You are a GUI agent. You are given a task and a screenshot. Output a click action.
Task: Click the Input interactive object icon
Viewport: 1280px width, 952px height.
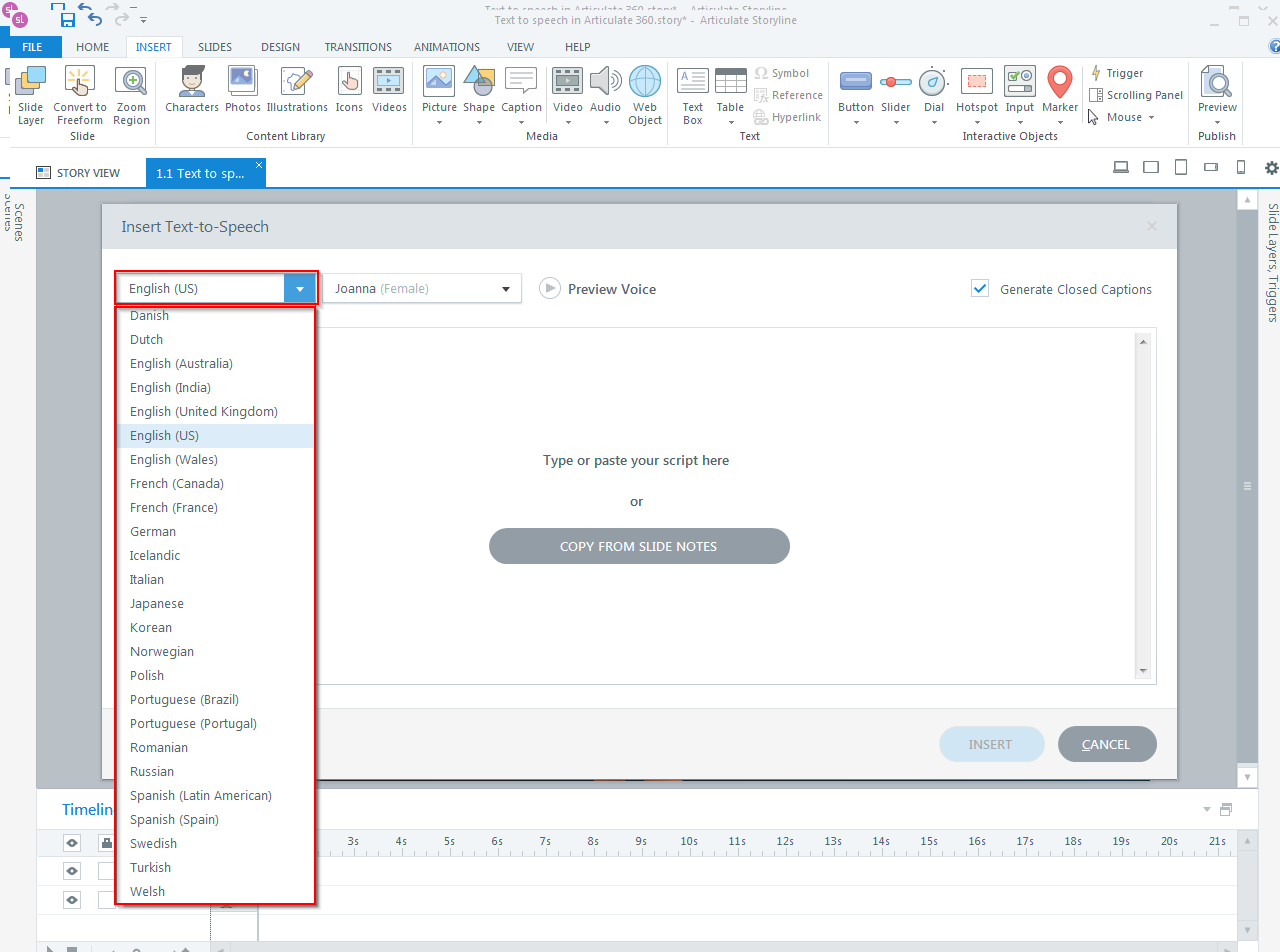pos(1020,81)
